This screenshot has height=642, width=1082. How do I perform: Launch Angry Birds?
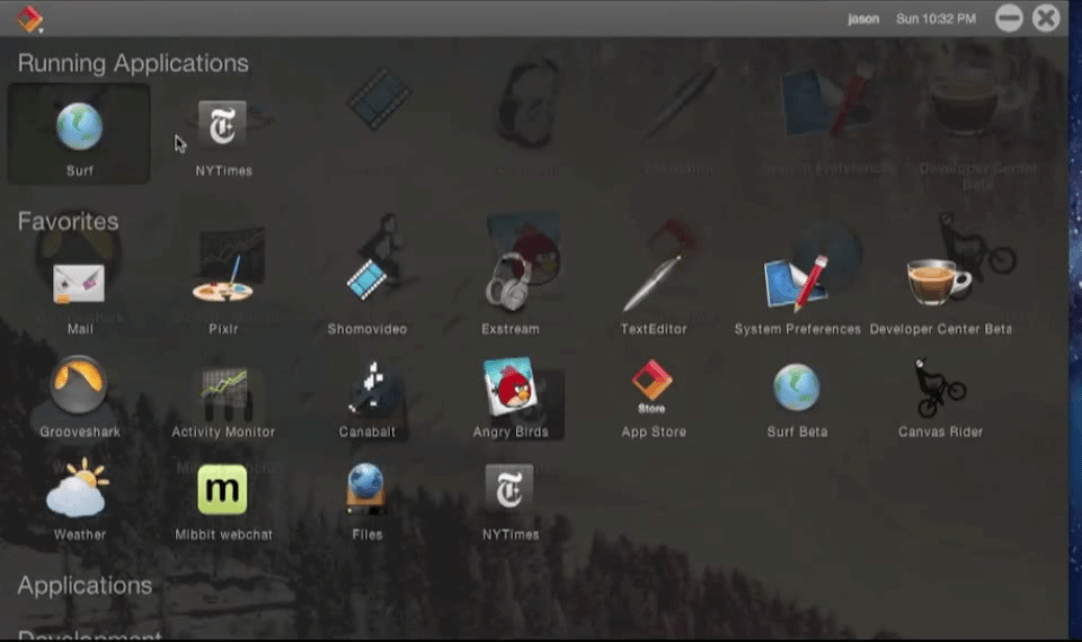pyautogui.click(x=511, y=398)
